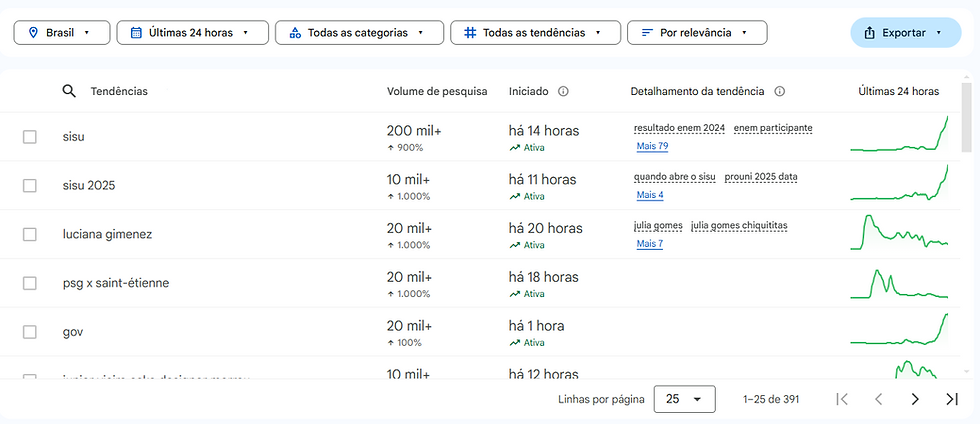Image resolution: width=980 pixels, height=424 pixels.
Task: Click the active trend icon in gov row
Action: coord(514,343)
